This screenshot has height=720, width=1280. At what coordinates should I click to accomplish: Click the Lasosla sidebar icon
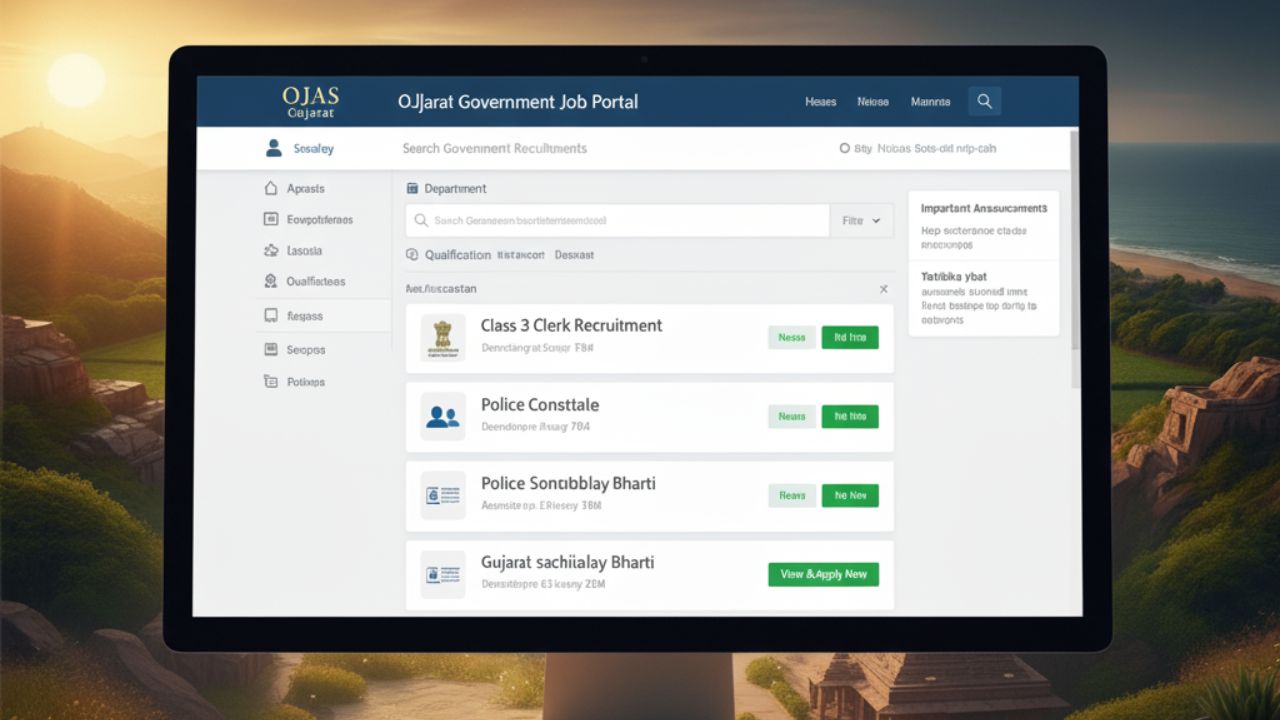(270, 251)
